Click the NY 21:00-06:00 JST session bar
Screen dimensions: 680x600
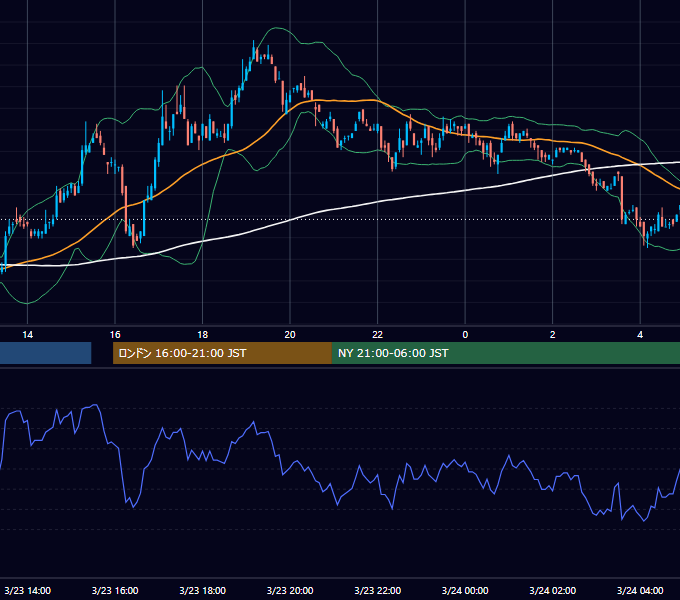(x=506, y=353)
